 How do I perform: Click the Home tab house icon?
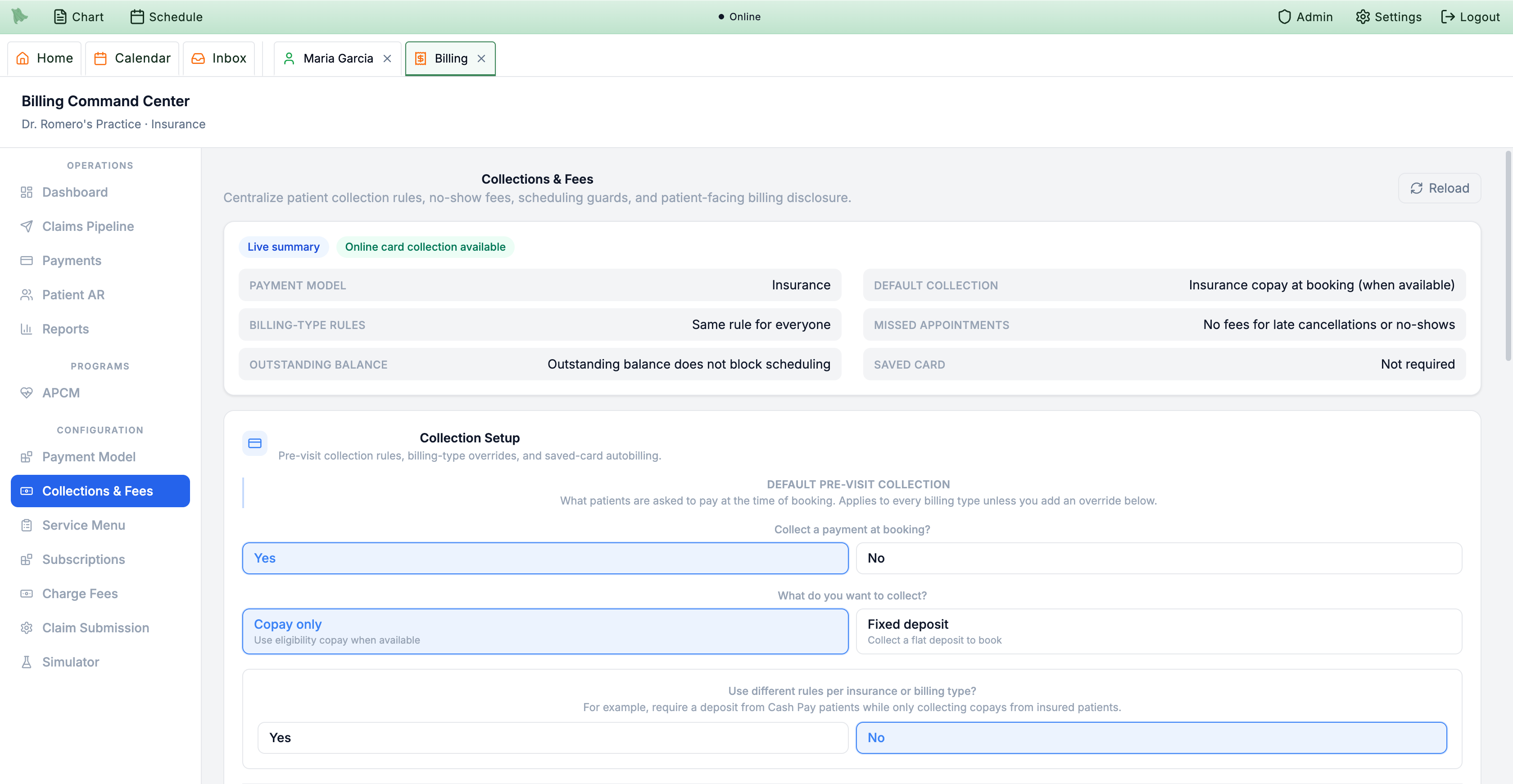23,58
